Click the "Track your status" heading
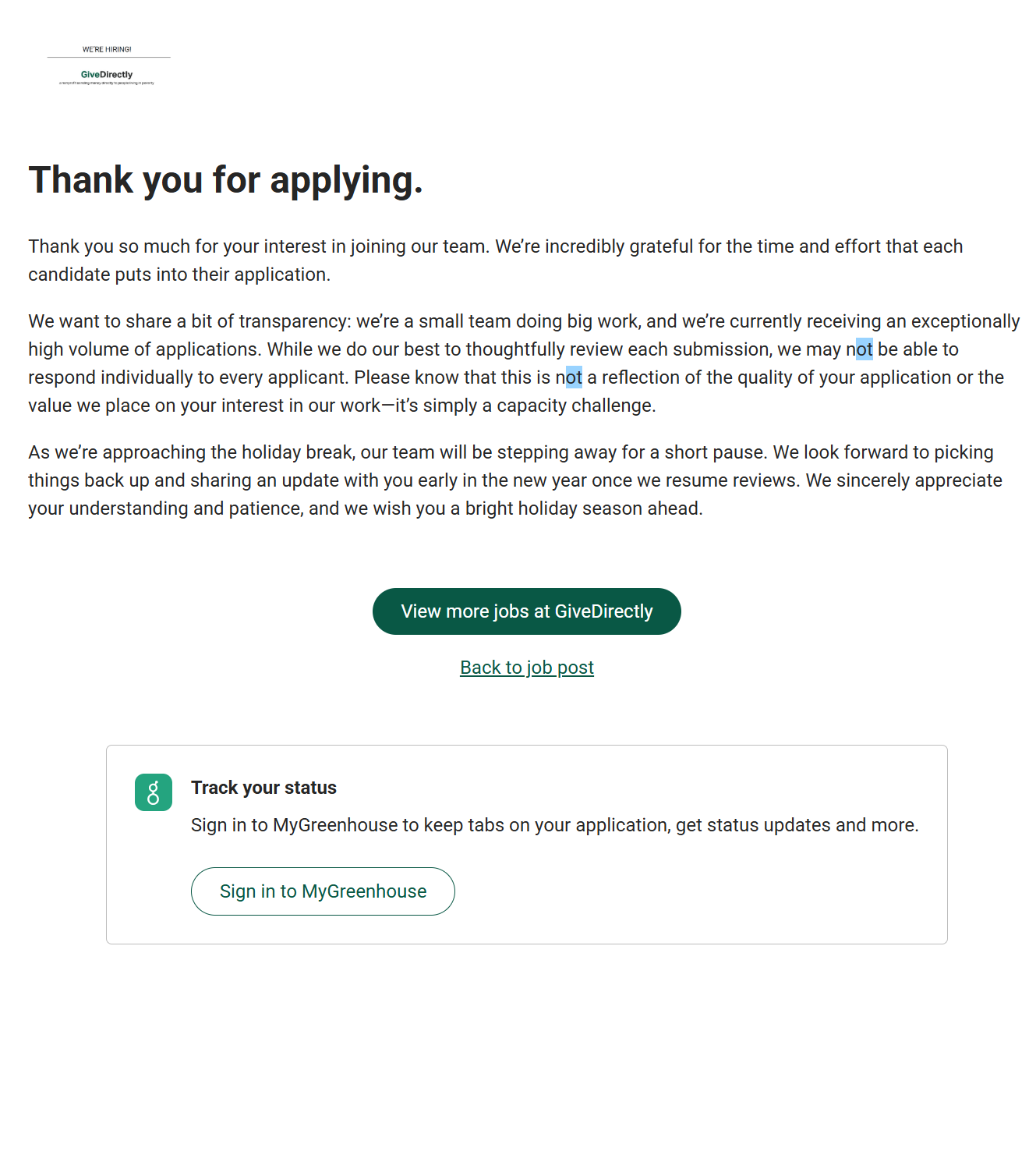1036x1155 pixels. [263, 788]
